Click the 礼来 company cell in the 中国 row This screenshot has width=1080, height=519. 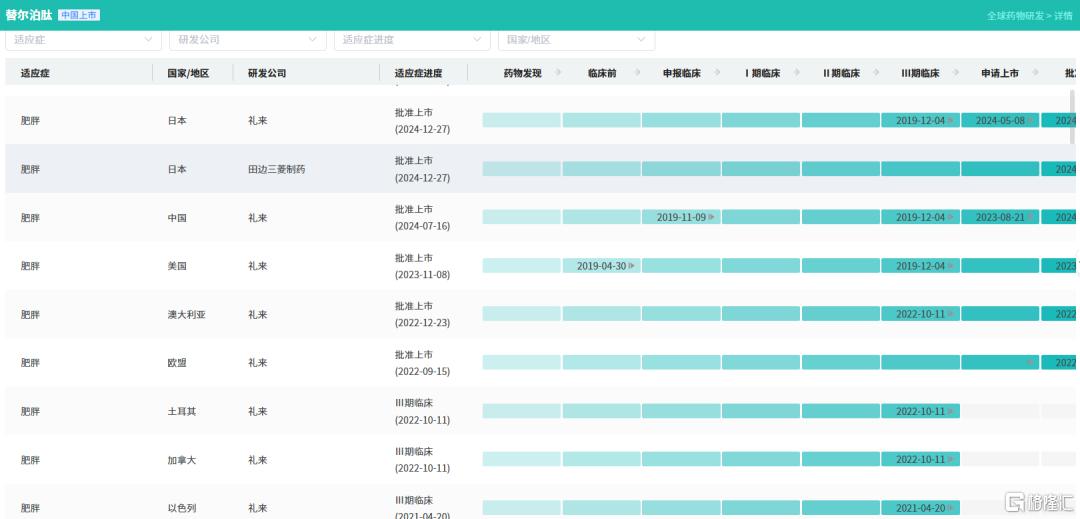tap(258, 218)
